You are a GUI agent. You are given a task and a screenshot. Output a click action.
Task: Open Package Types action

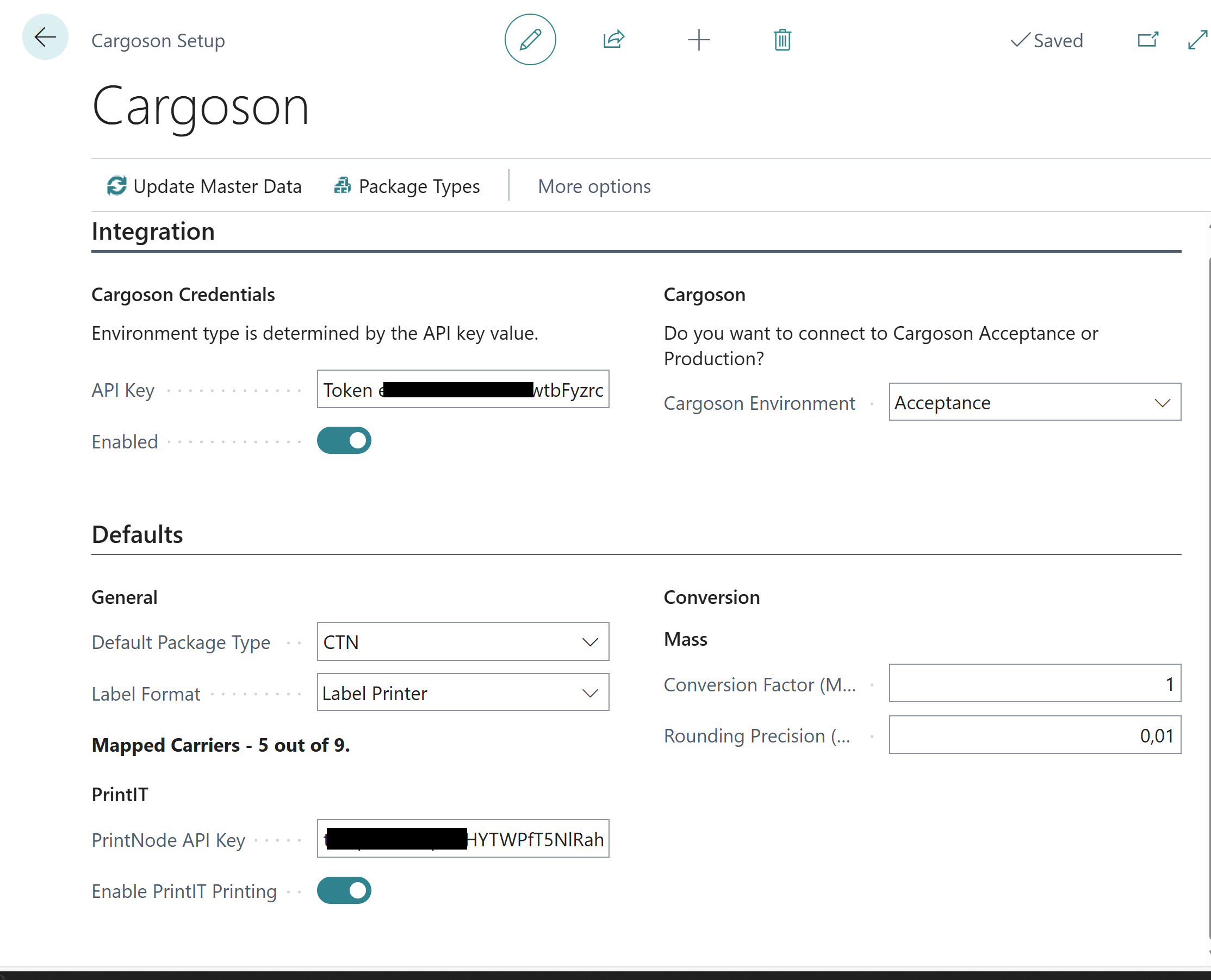(407, 186)
